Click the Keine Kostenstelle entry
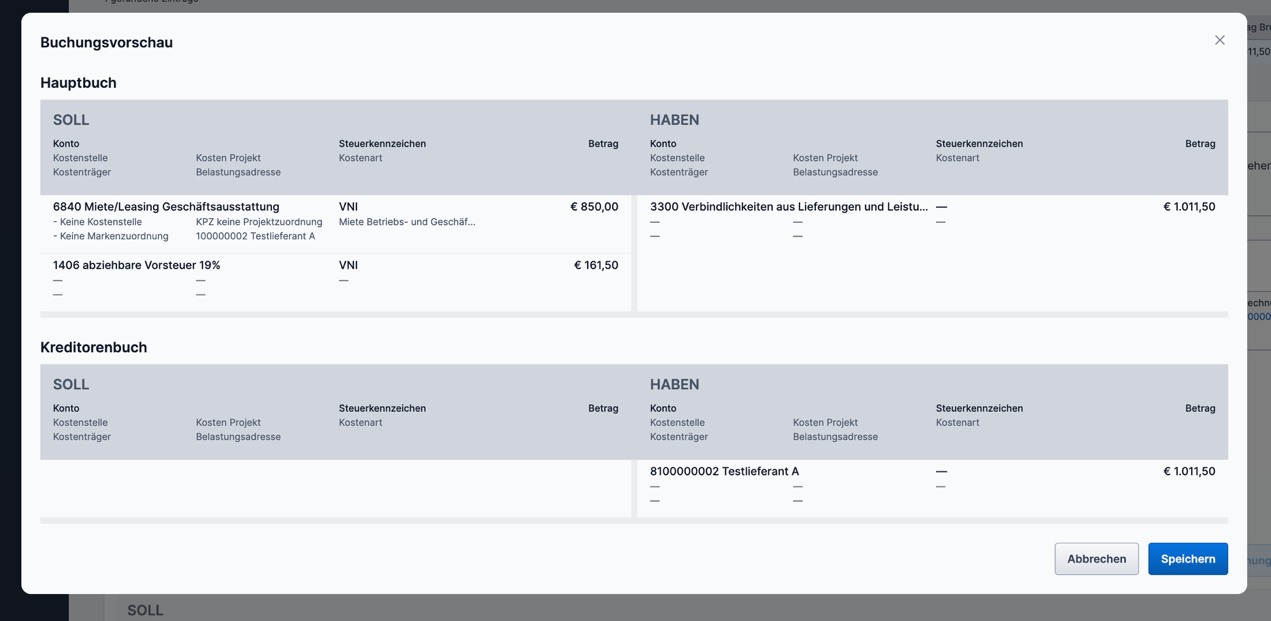 100,222
